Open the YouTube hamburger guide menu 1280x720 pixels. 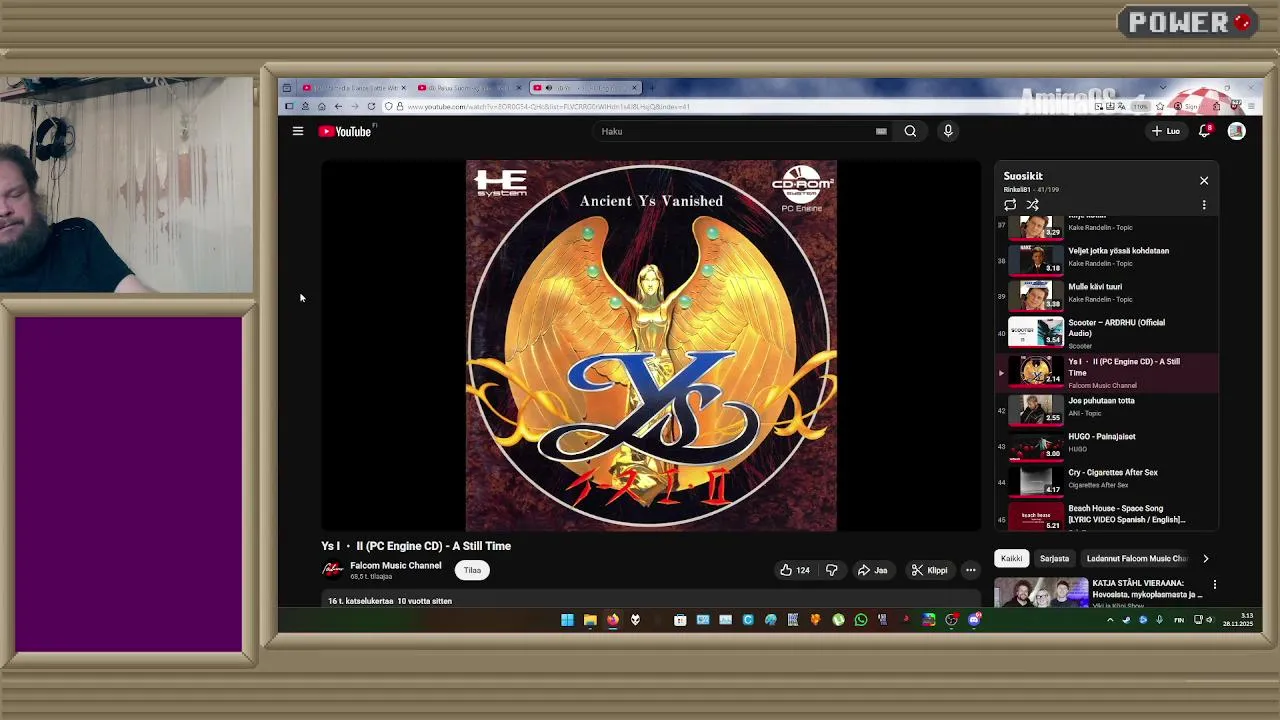tap(298, 131)
